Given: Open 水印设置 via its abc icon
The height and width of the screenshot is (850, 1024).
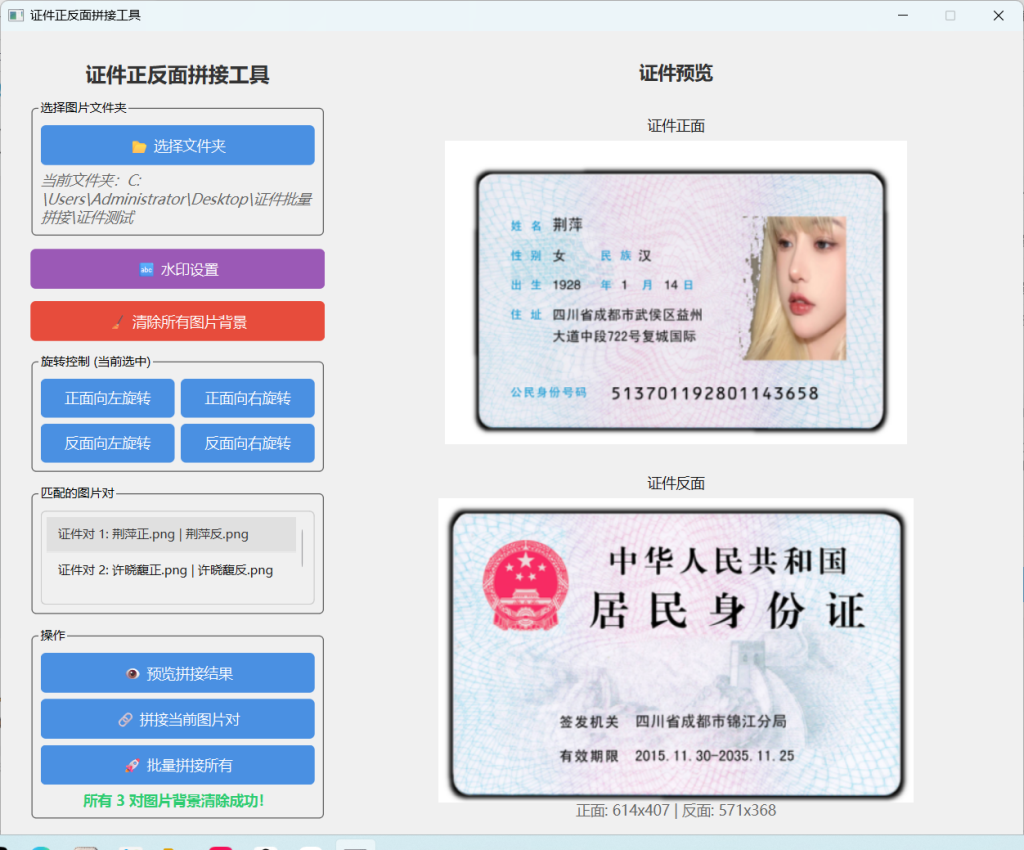Looking at the screenshot, I should point(147,270).
